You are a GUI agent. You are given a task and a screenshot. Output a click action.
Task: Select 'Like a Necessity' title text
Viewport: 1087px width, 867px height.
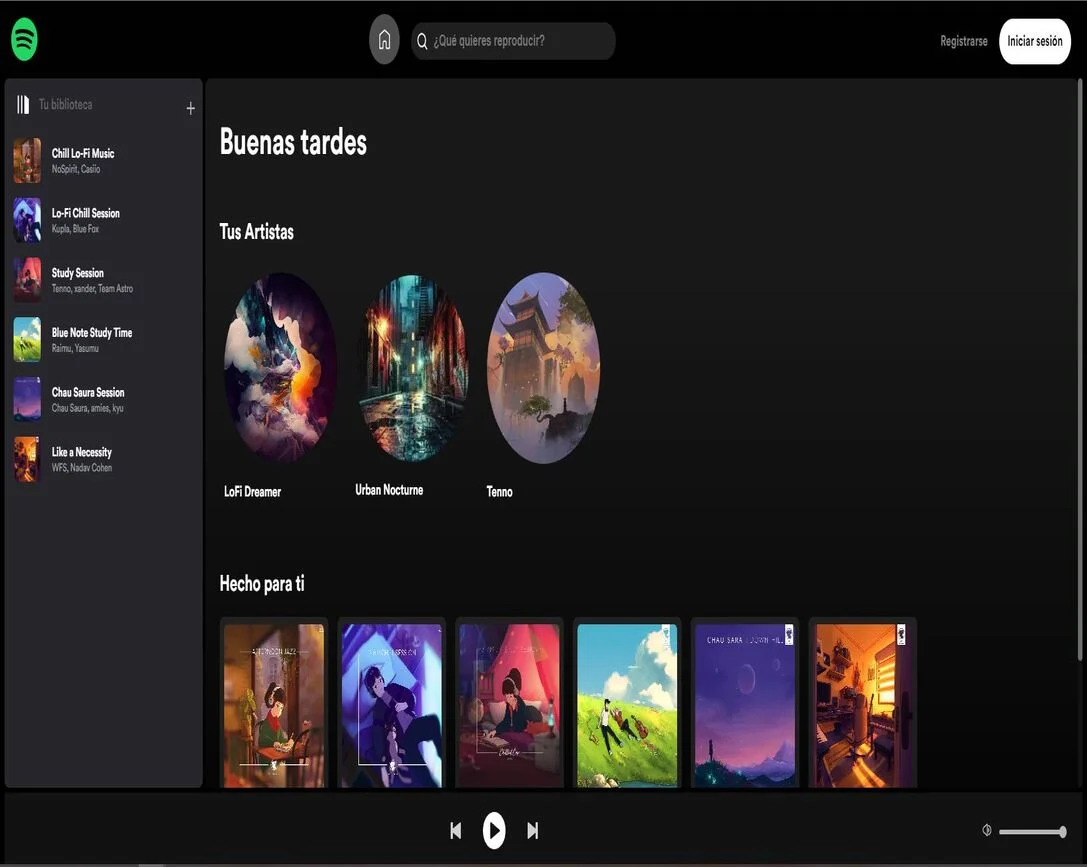[x=82, y=452]
